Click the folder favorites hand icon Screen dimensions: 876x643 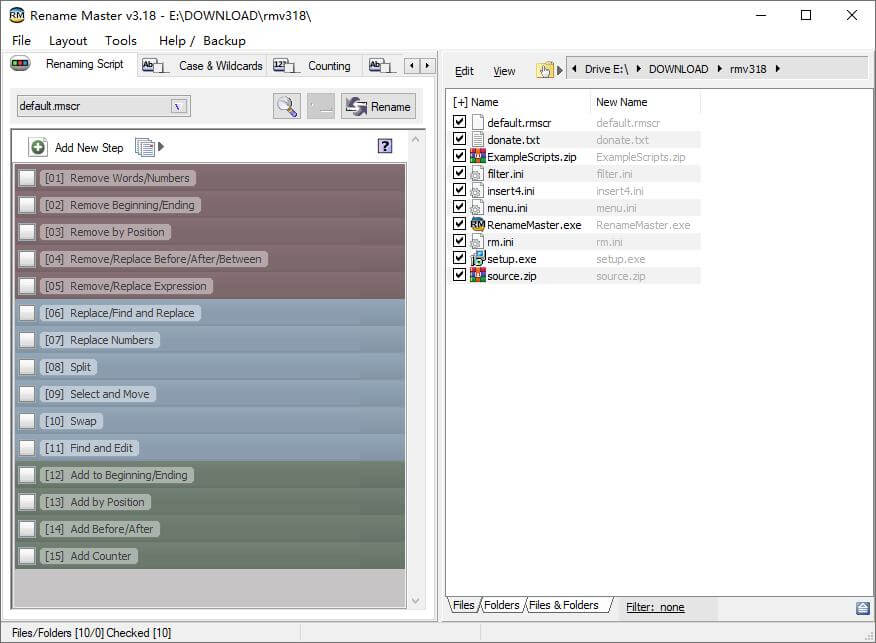point(545,70)
